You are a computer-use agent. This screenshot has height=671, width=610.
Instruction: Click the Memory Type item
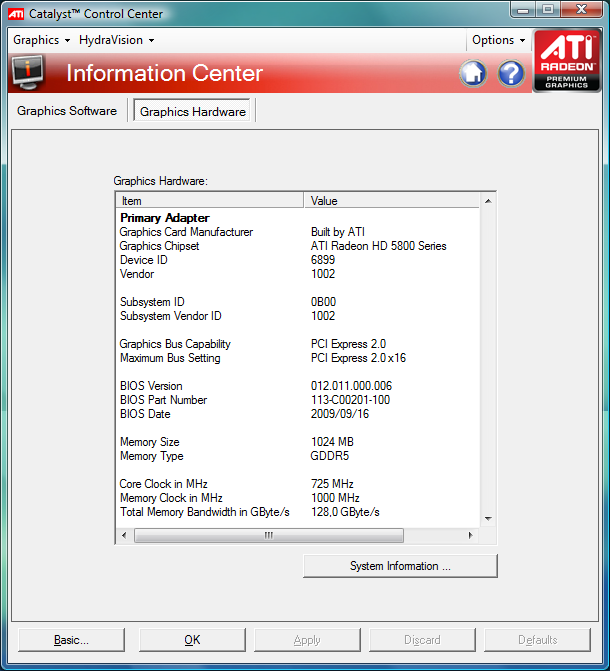click(x=152, y=456)
